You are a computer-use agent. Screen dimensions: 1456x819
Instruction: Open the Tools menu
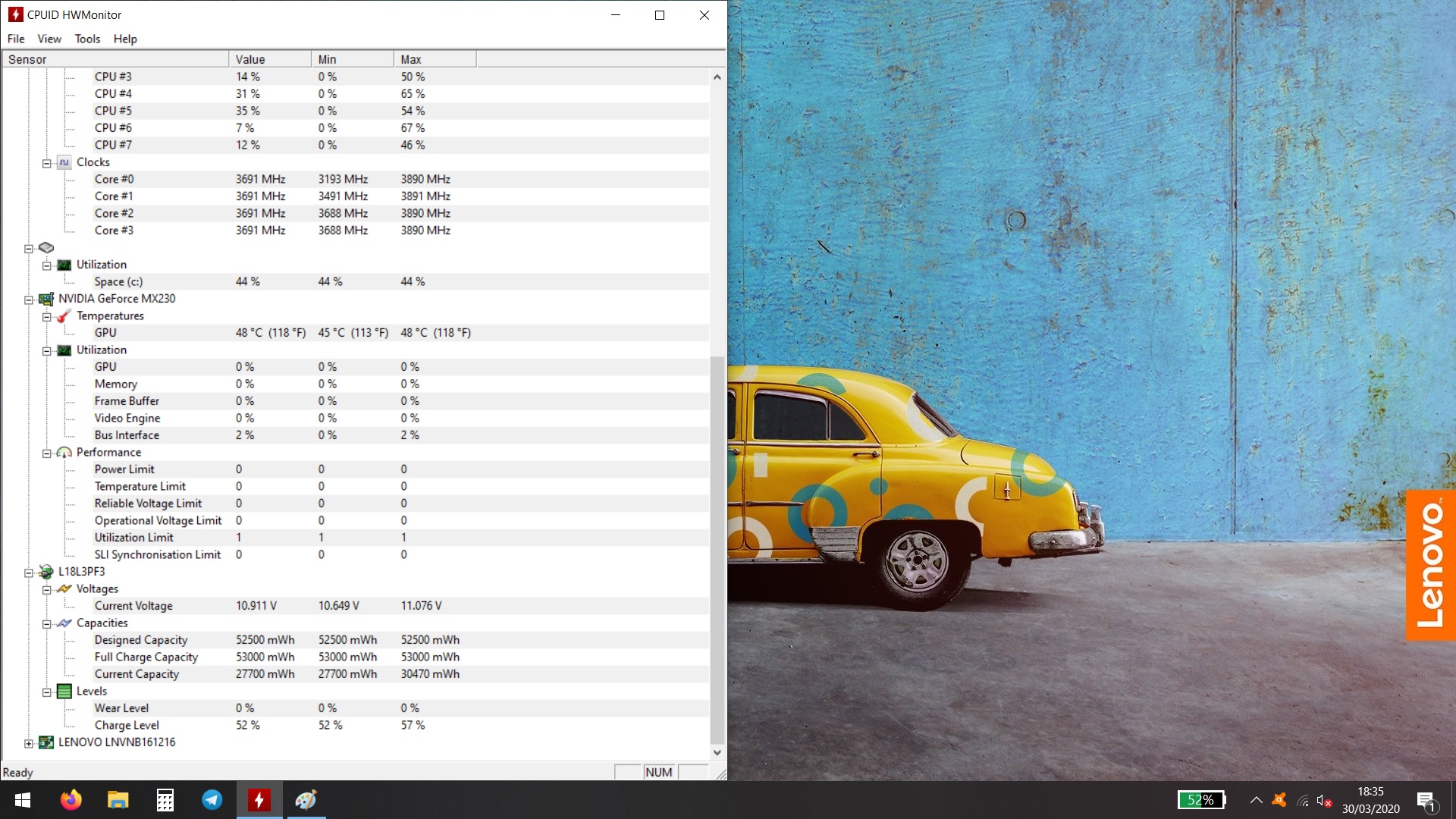[87, 39]
